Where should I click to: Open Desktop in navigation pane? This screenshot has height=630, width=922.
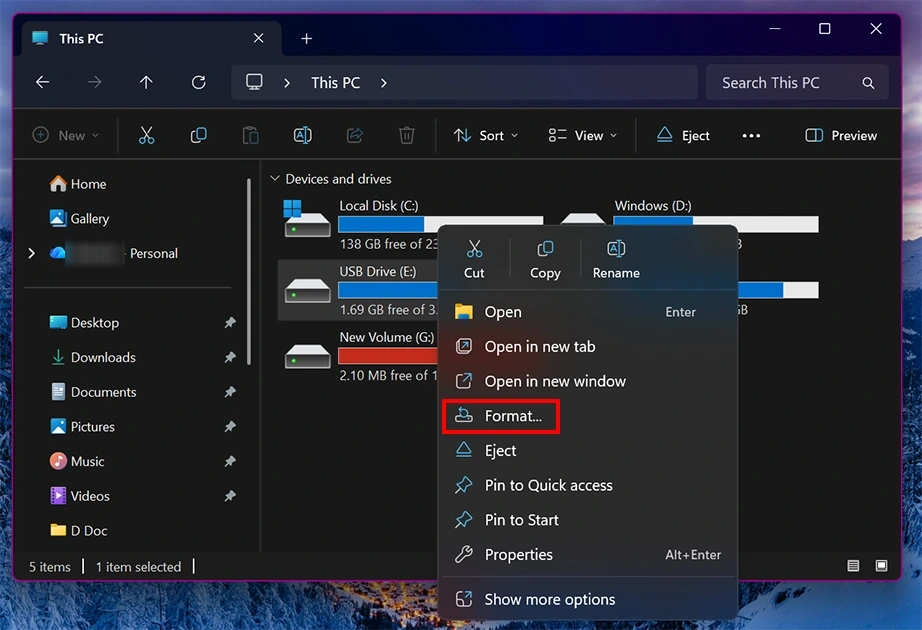coord(84,322)
